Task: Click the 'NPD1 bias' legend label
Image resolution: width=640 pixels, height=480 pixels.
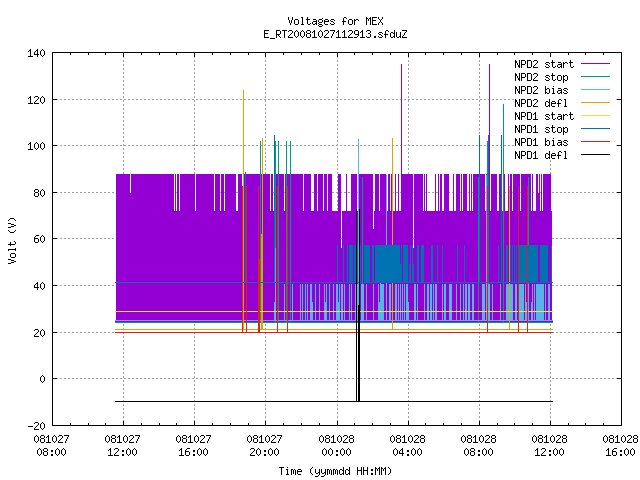Action: tap(541, 142)
